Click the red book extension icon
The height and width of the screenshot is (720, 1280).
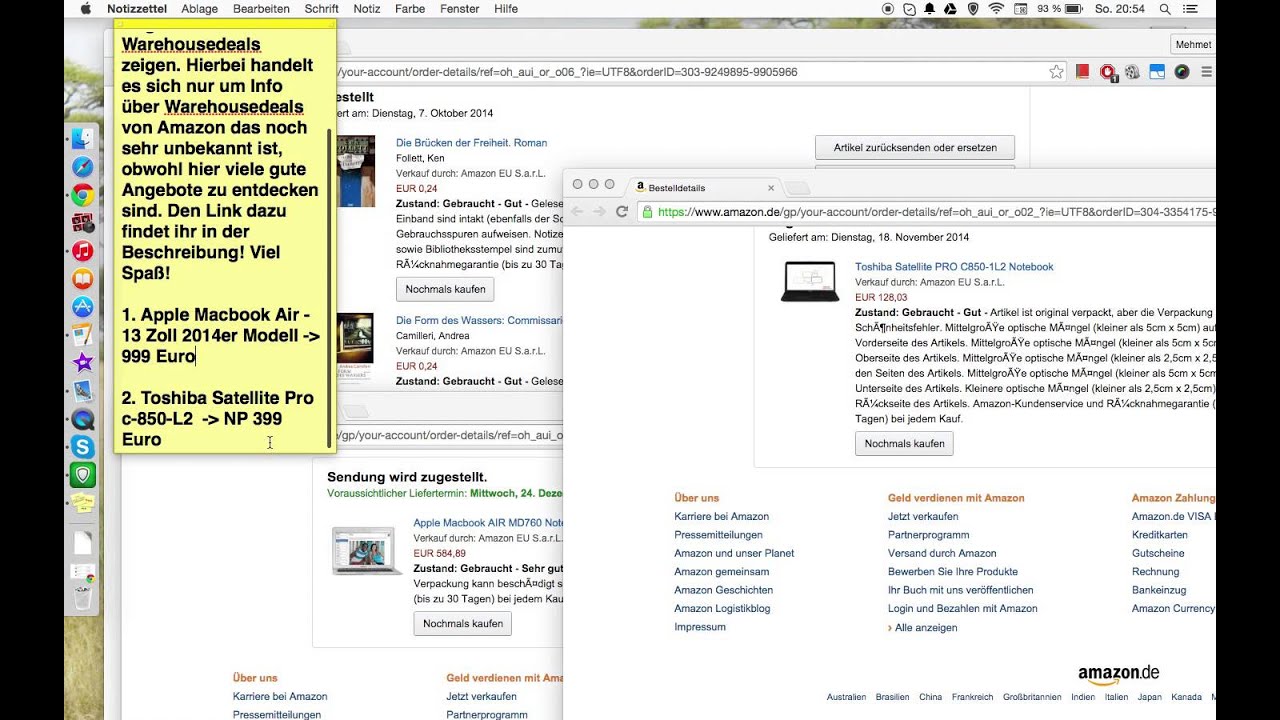pyautogui.click(x=1082, y=72)
